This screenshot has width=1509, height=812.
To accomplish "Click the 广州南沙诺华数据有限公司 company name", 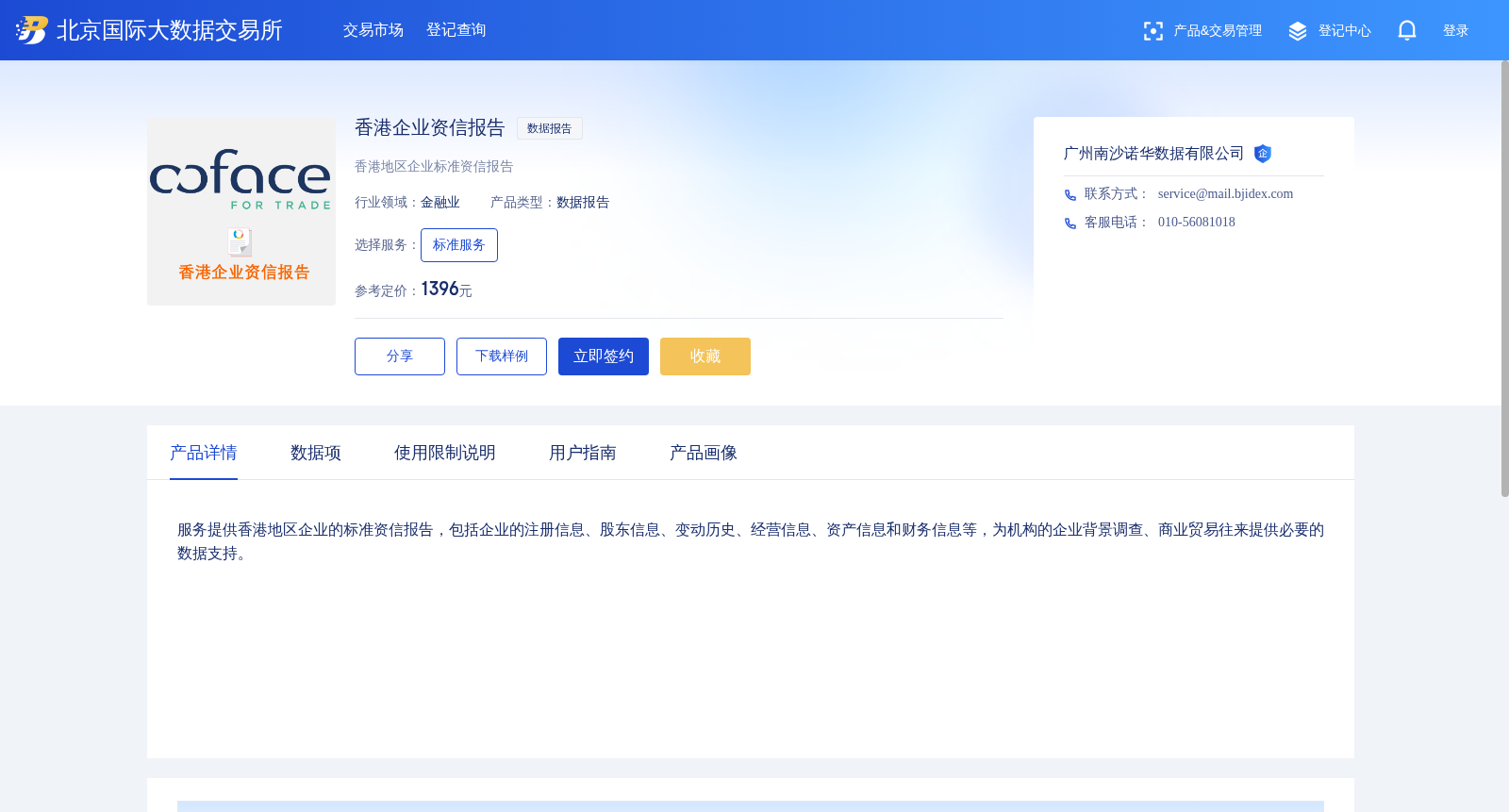I will (1153, 154).
